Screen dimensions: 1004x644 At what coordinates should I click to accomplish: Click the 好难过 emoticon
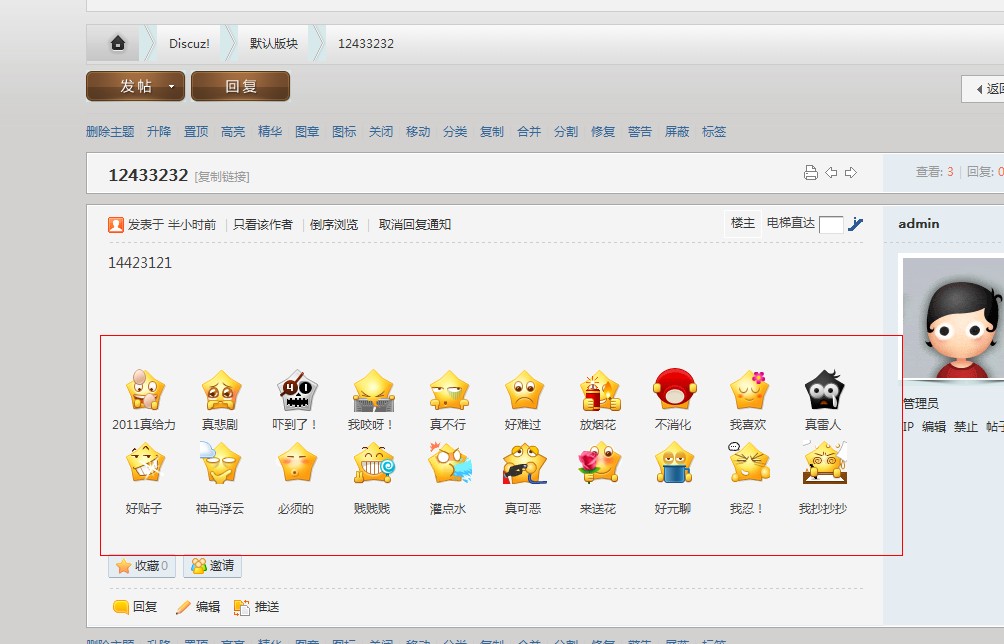[x=524, y=389]
